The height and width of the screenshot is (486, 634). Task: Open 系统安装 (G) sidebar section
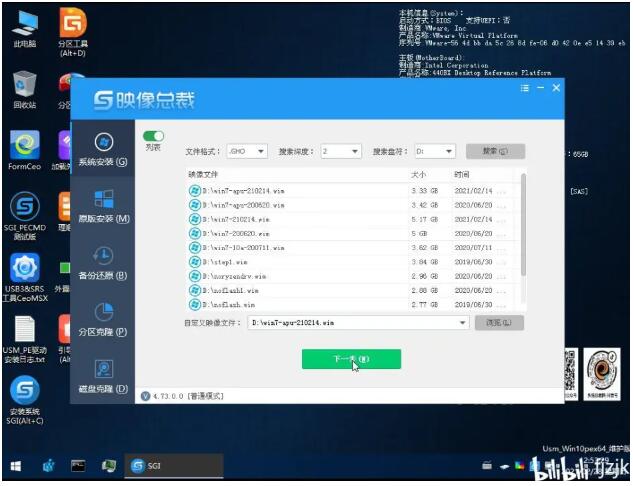pos(103,148)
